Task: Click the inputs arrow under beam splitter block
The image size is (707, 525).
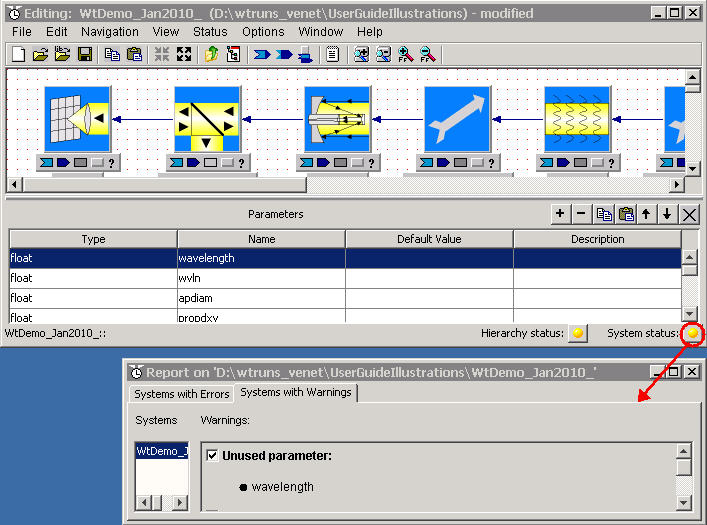Action: (x=176, y=163)
